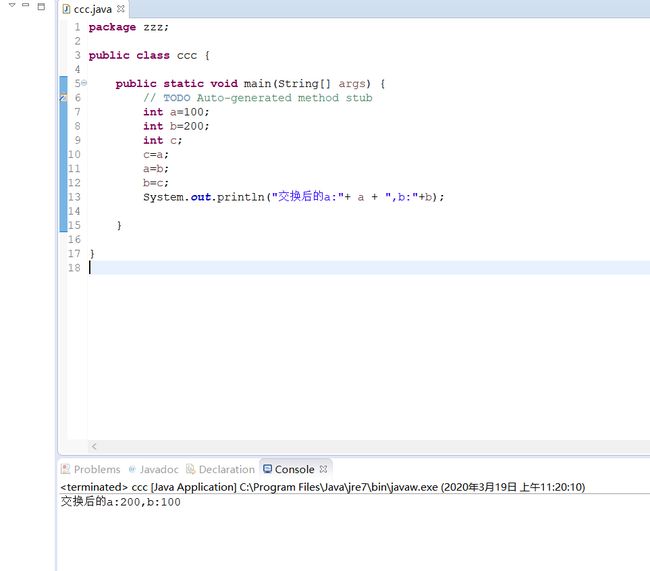Click the TODO Auto-generated method stub comment
Image resolution: width=650 pixels, height=571 pixels.
click(x=257, y=98)
